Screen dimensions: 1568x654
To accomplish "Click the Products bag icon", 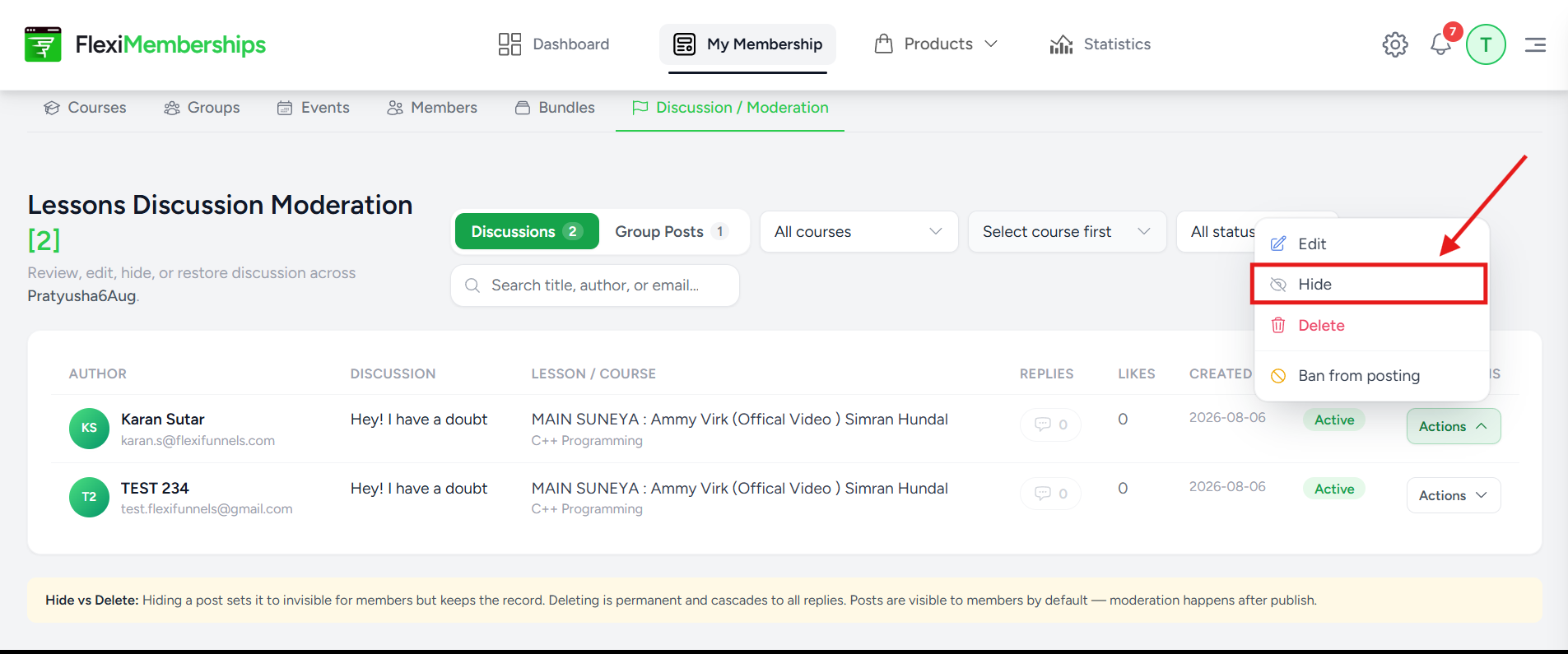I will [x=883, y=44].
